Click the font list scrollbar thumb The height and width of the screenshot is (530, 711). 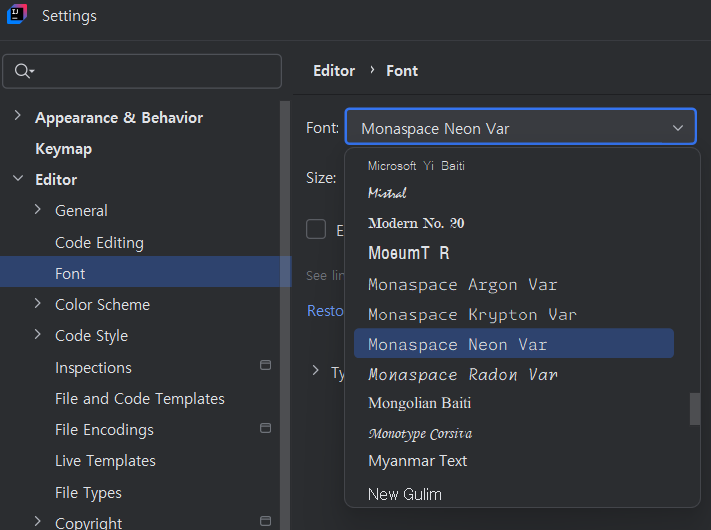[695, 409]
